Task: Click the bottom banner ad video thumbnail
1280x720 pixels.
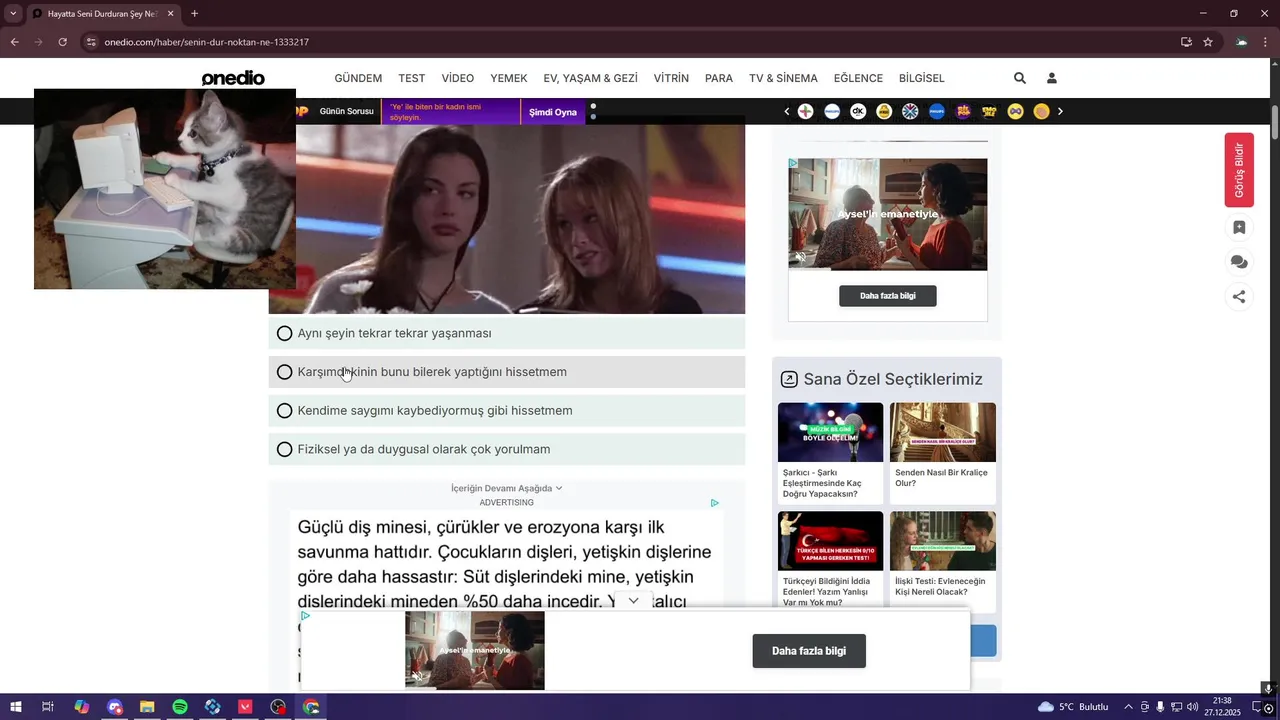Action: point(475,651)
